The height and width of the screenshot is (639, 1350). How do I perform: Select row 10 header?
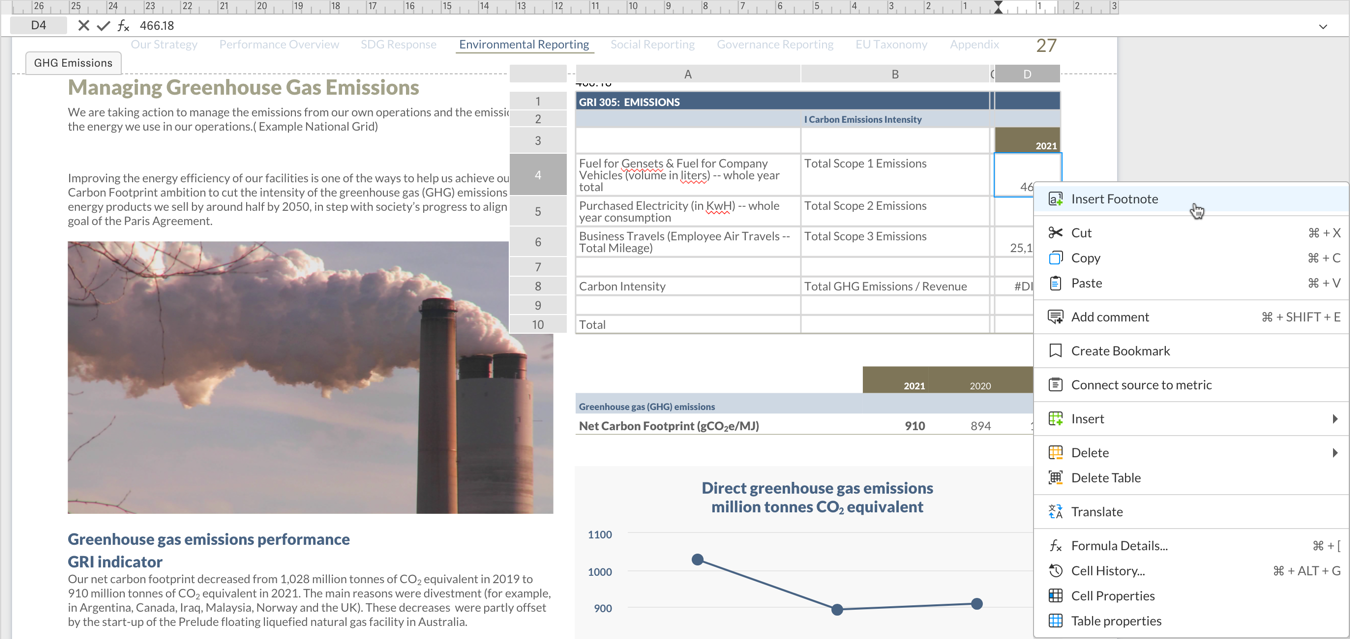click(538, 325)
